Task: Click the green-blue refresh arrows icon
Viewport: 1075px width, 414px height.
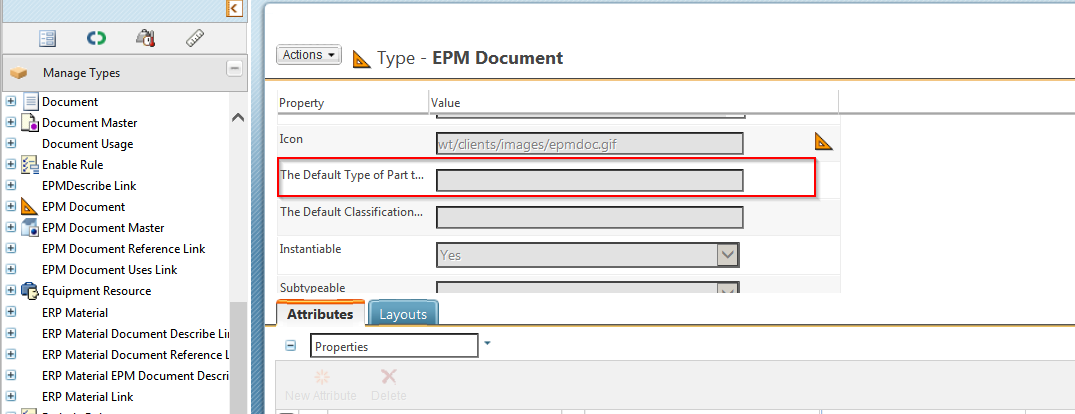Action: [96, 38]
